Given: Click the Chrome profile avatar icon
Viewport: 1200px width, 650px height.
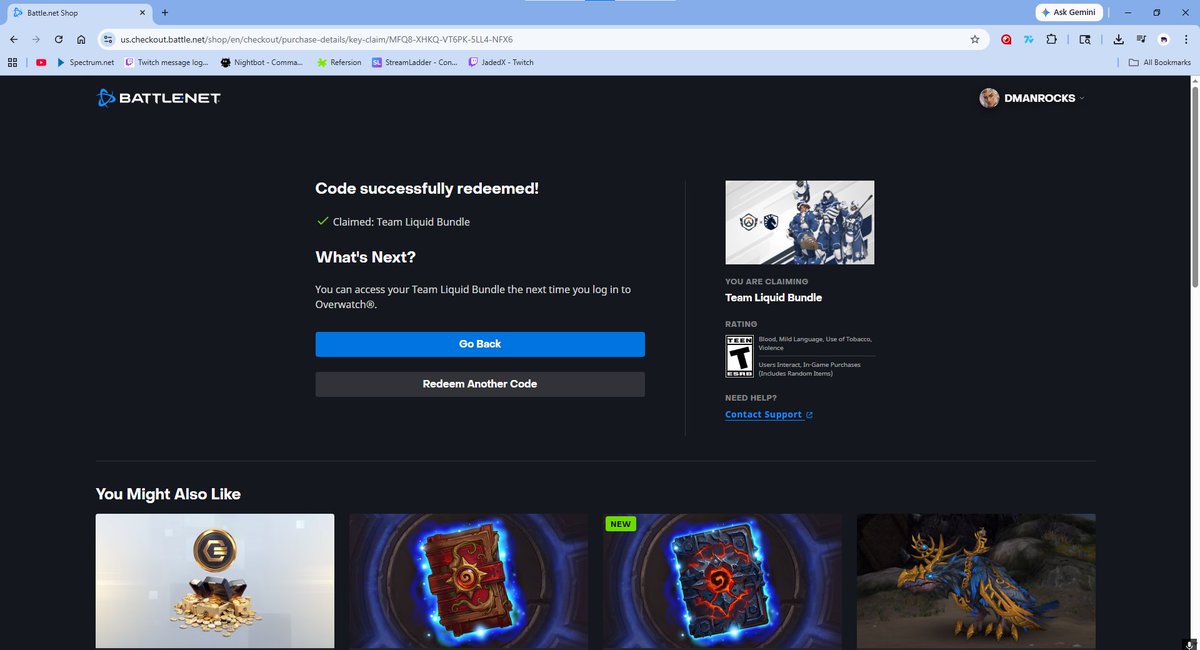Looking at the screenshot, I should pos(1164,39).
